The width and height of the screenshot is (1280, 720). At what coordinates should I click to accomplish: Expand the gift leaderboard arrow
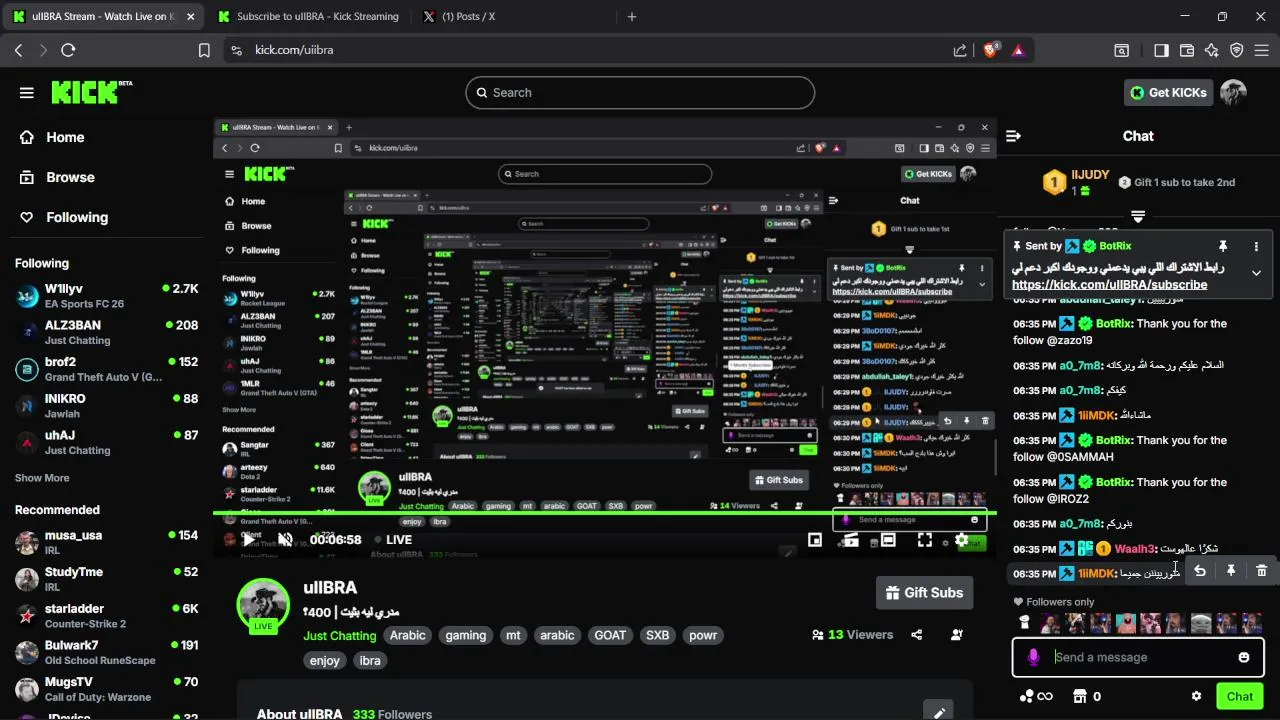point(1138,216)
